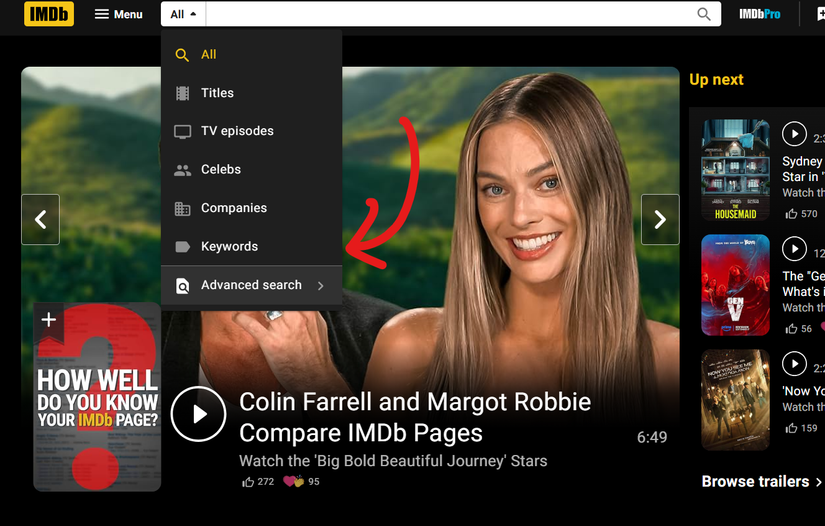The height and width of the screenshot is (526, 825).
Task: Choose TV episodes search filter
Action: [x=237, y=131]
